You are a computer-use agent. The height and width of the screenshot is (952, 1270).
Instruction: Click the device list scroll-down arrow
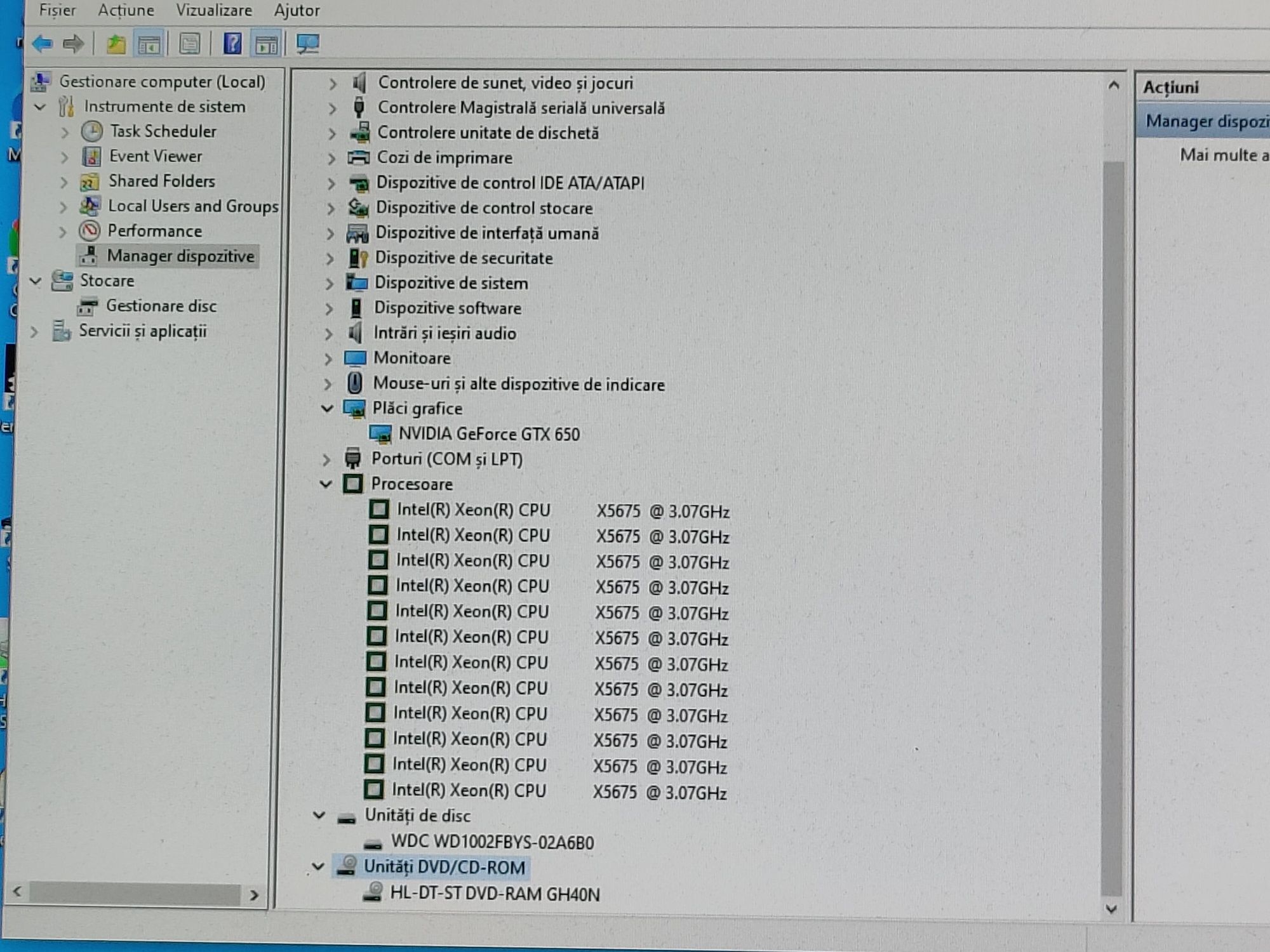click(x=1111, y=909)
